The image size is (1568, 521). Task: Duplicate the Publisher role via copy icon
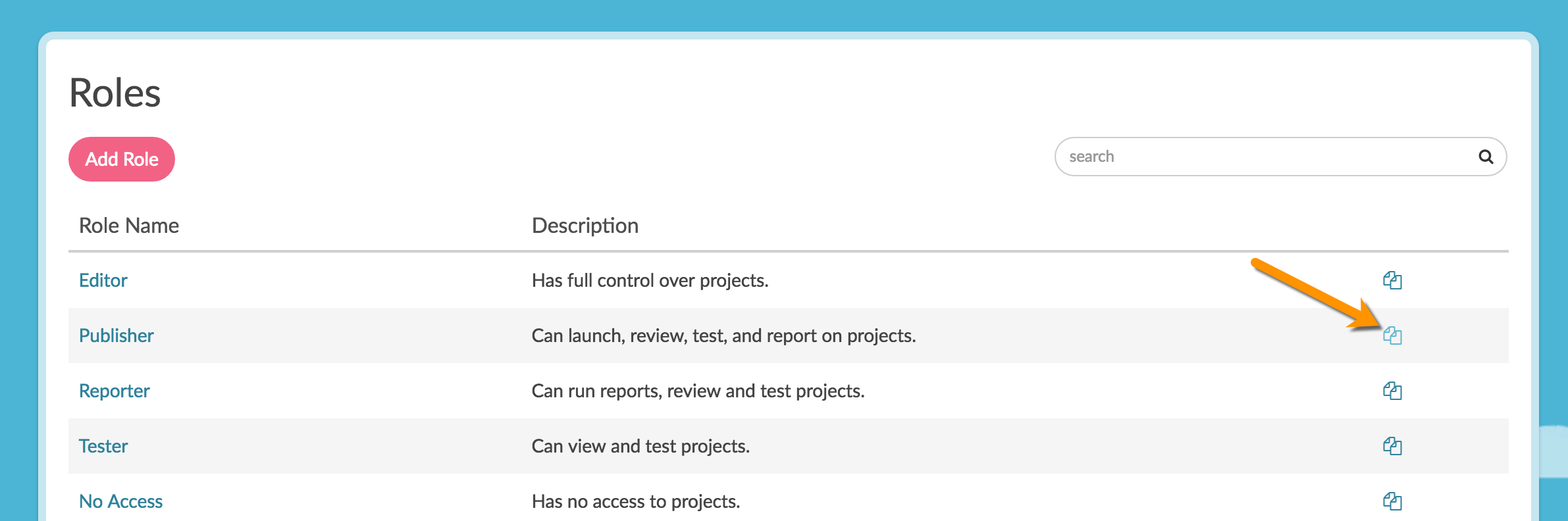(x=1392, y=335)
